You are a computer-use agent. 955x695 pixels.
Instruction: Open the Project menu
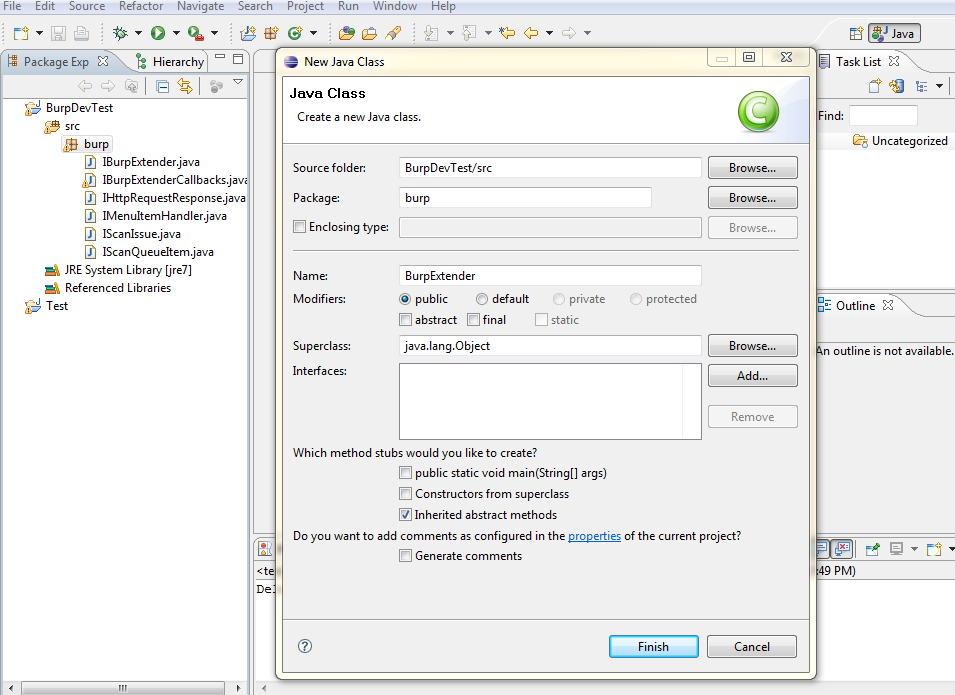point(305,6)
